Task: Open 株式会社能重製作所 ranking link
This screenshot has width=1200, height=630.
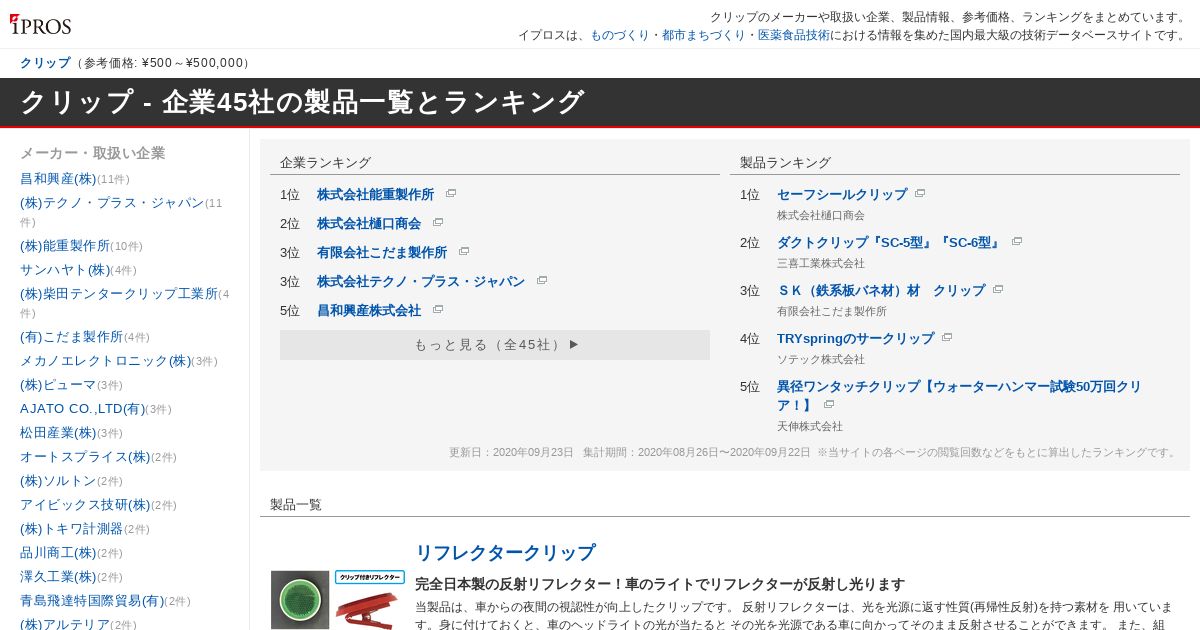Action: pyautogui.click(x=376, y=195)
